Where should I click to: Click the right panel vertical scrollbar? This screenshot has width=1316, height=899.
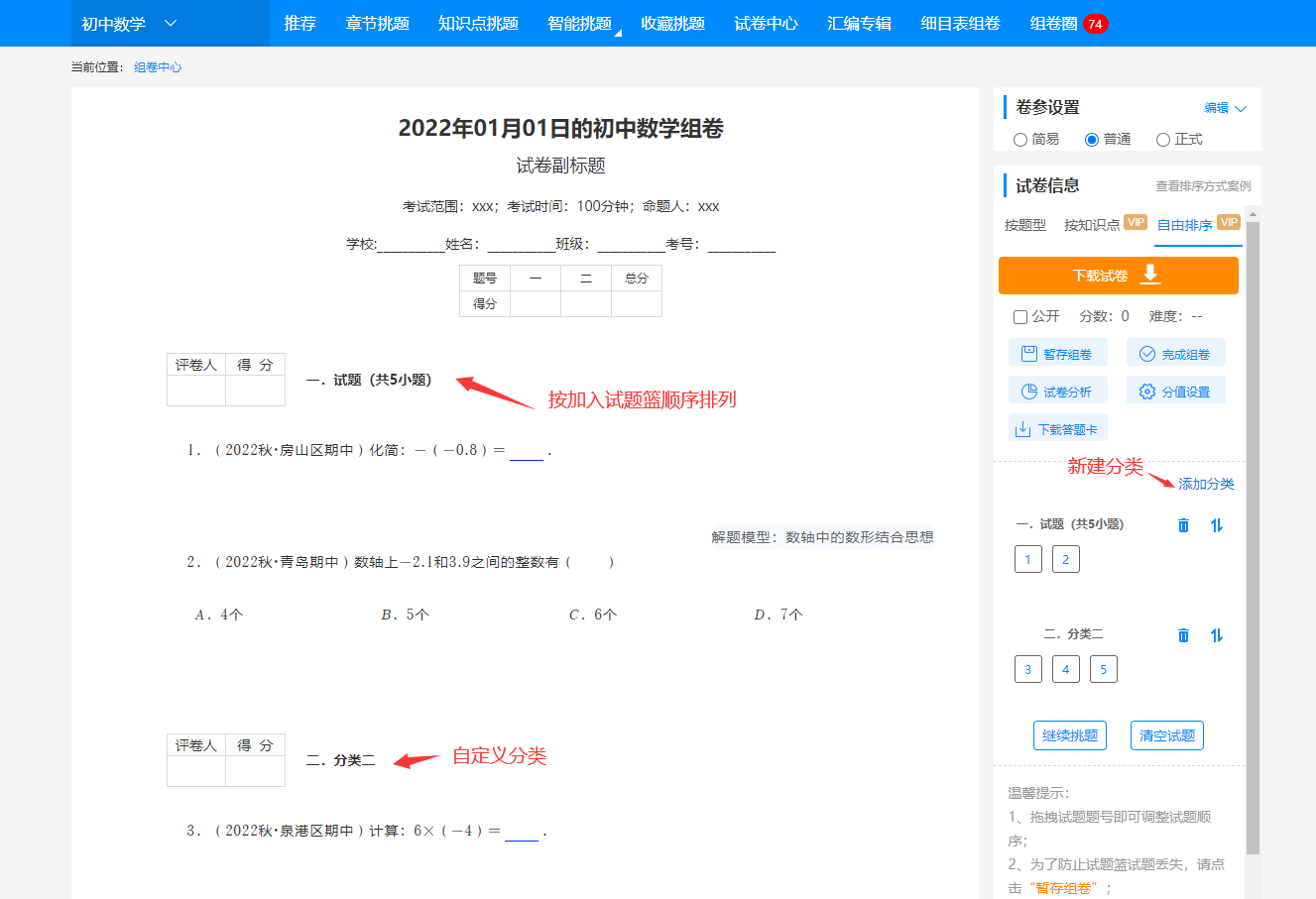coord(1253,535)
